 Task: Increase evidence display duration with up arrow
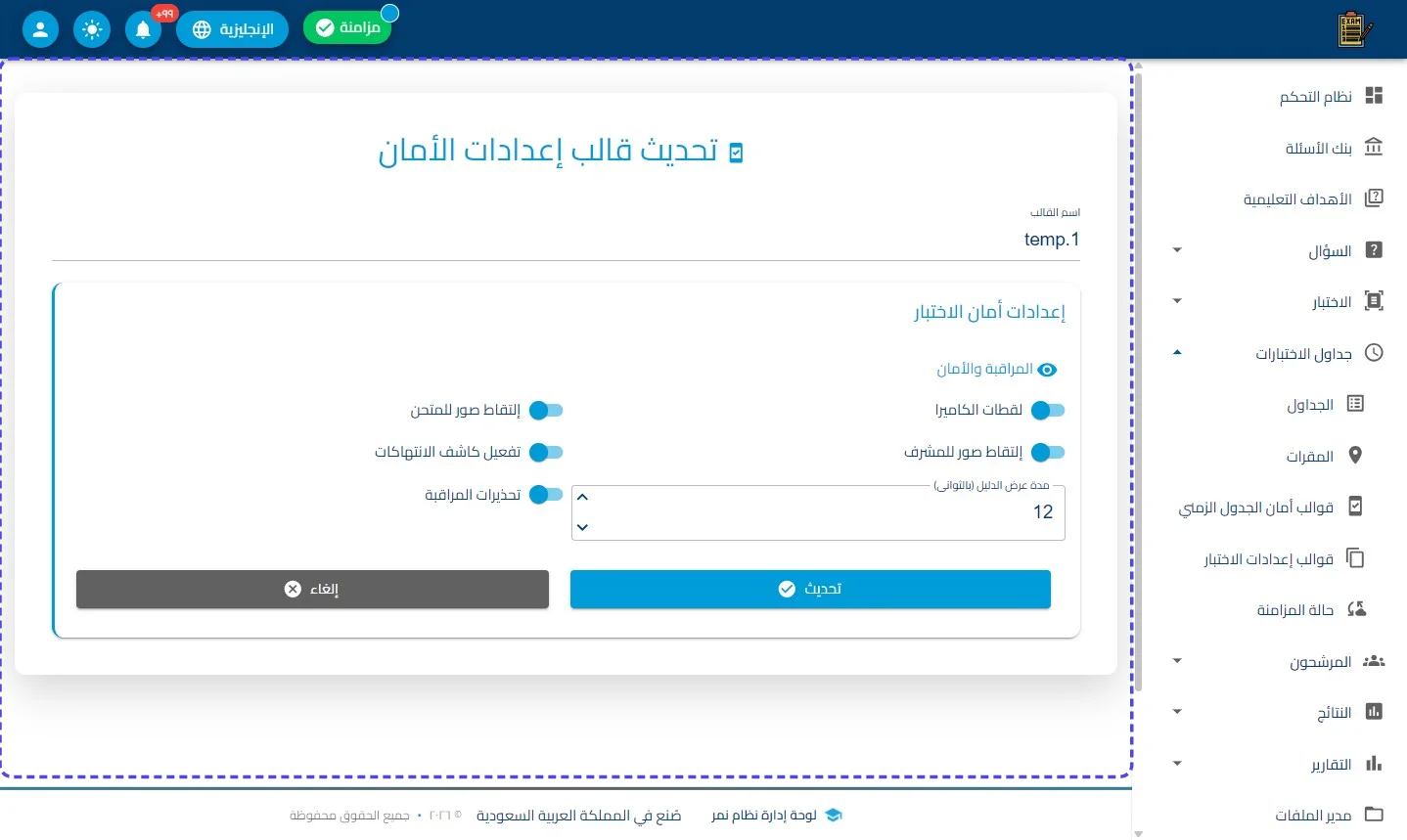582,498
